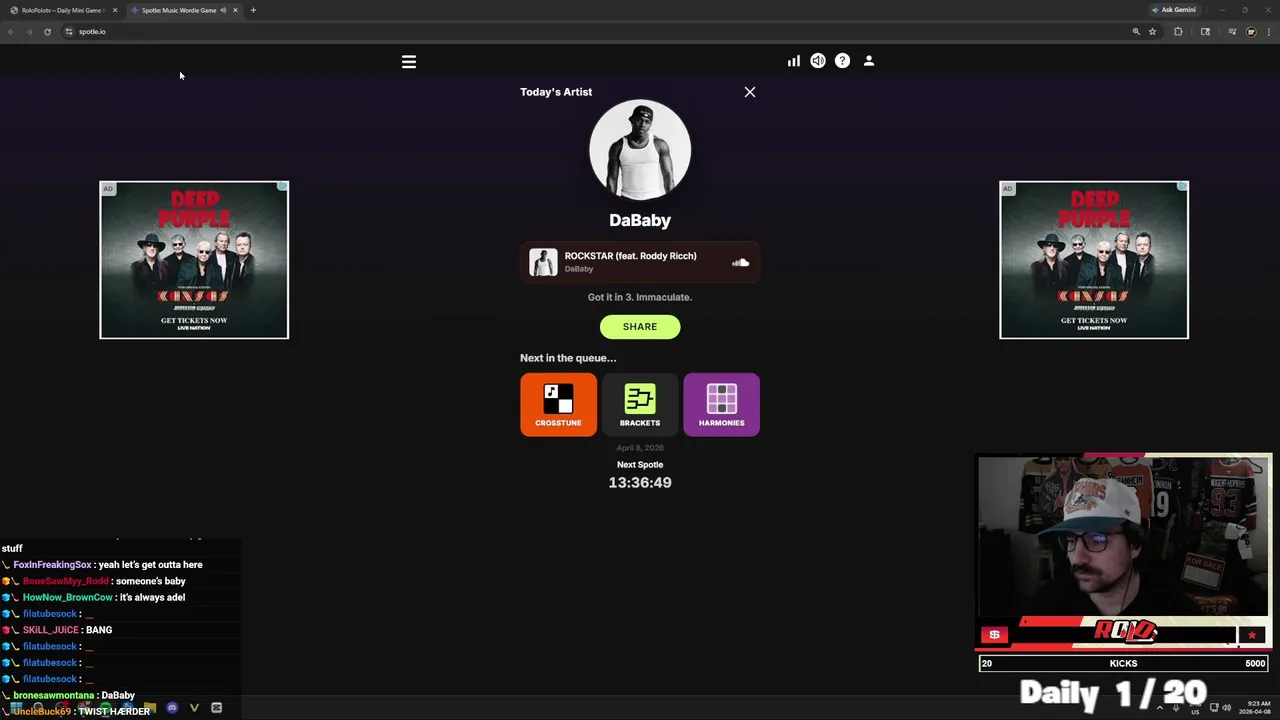This screenshot has height=720, width=1280.
Task: Click the Next Spotle countdown 13:36:49
Action: [640, 483]
